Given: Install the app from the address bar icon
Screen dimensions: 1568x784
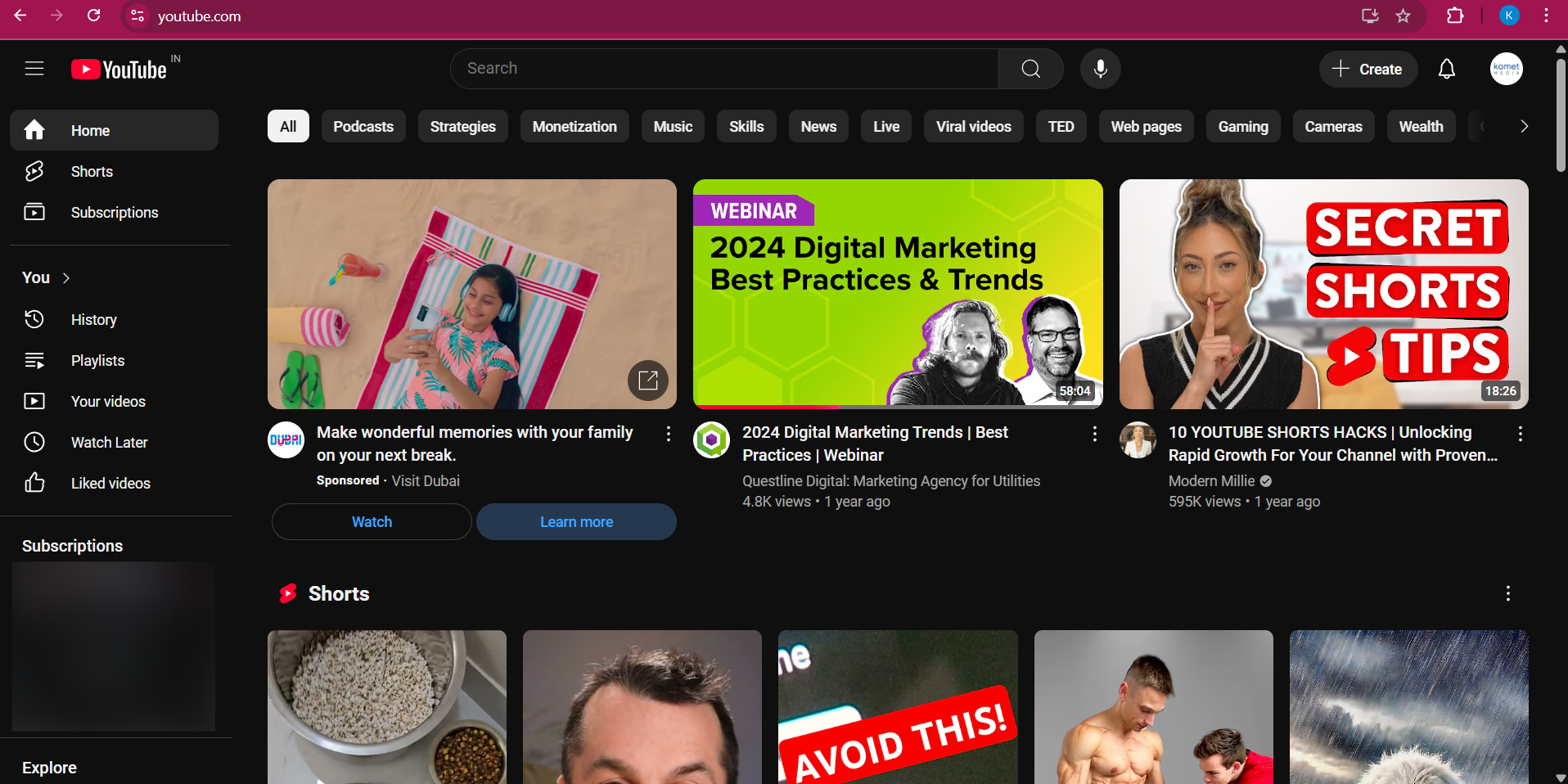Looking at the screenshot, I should (1370, 16).
